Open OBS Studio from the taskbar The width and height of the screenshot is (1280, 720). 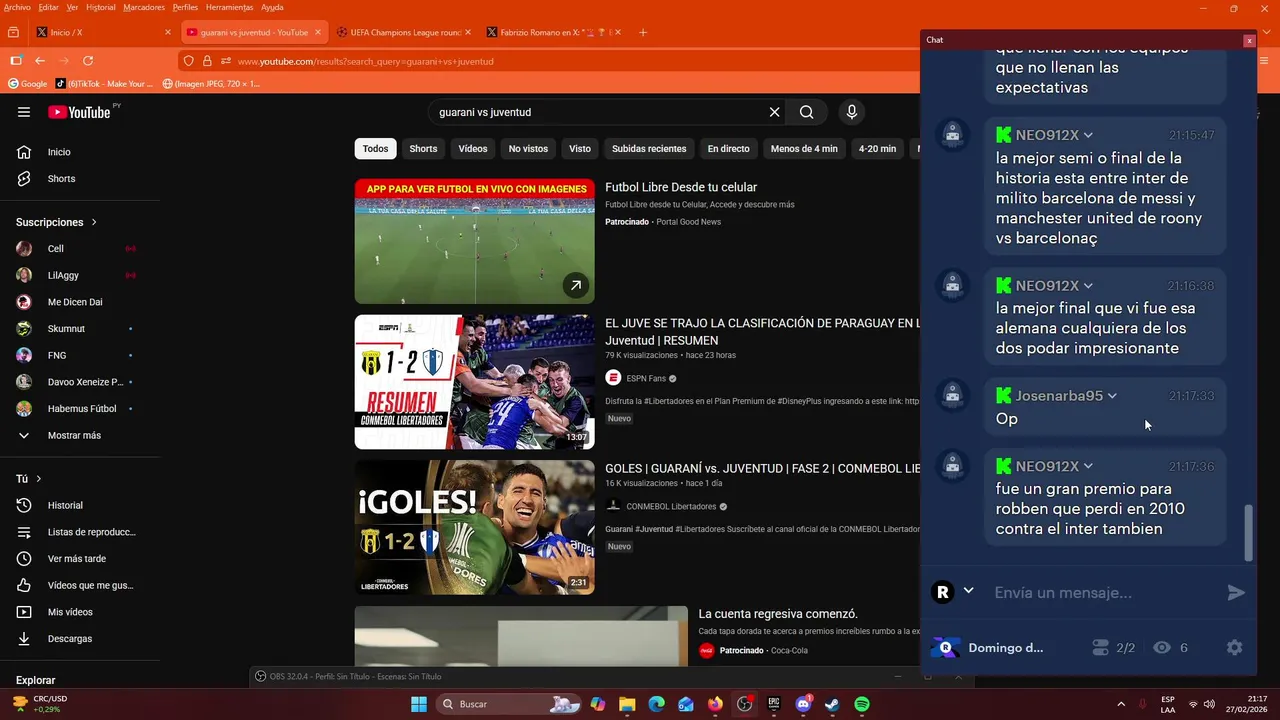(x=744, y=704)
